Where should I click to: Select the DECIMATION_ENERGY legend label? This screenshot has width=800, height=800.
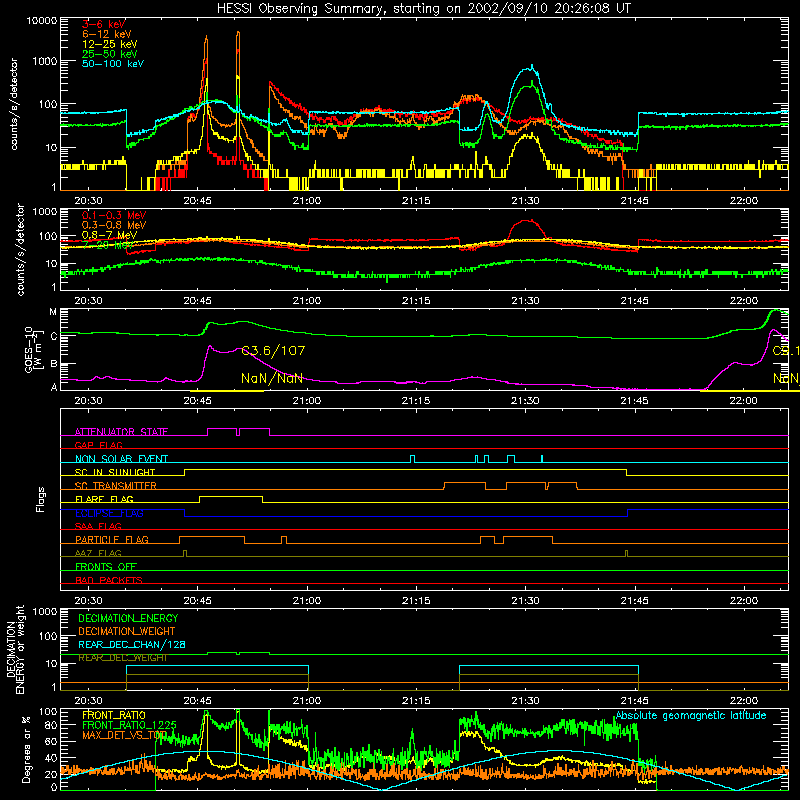pyautogui.click(x=128, y=618)
